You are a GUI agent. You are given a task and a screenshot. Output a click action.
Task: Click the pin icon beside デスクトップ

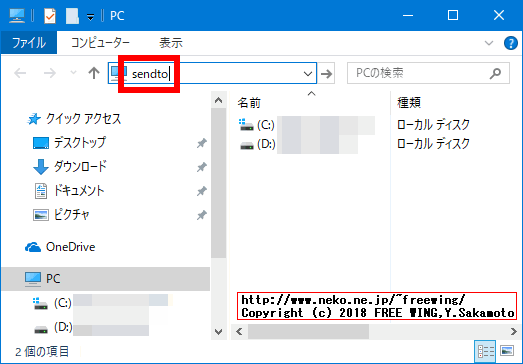pos(201,143)
